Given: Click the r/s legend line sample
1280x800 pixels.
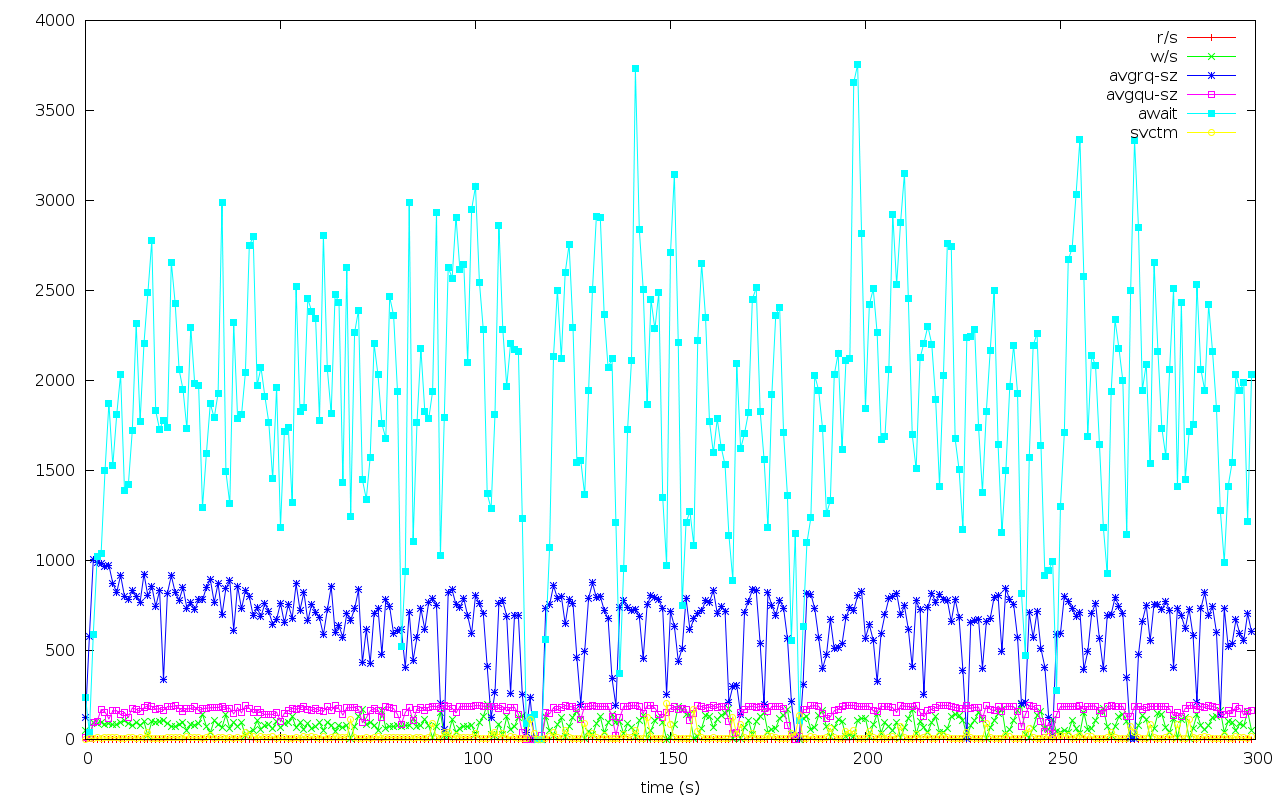Looking at the screenshot, I should click(x=1211, y=37).
